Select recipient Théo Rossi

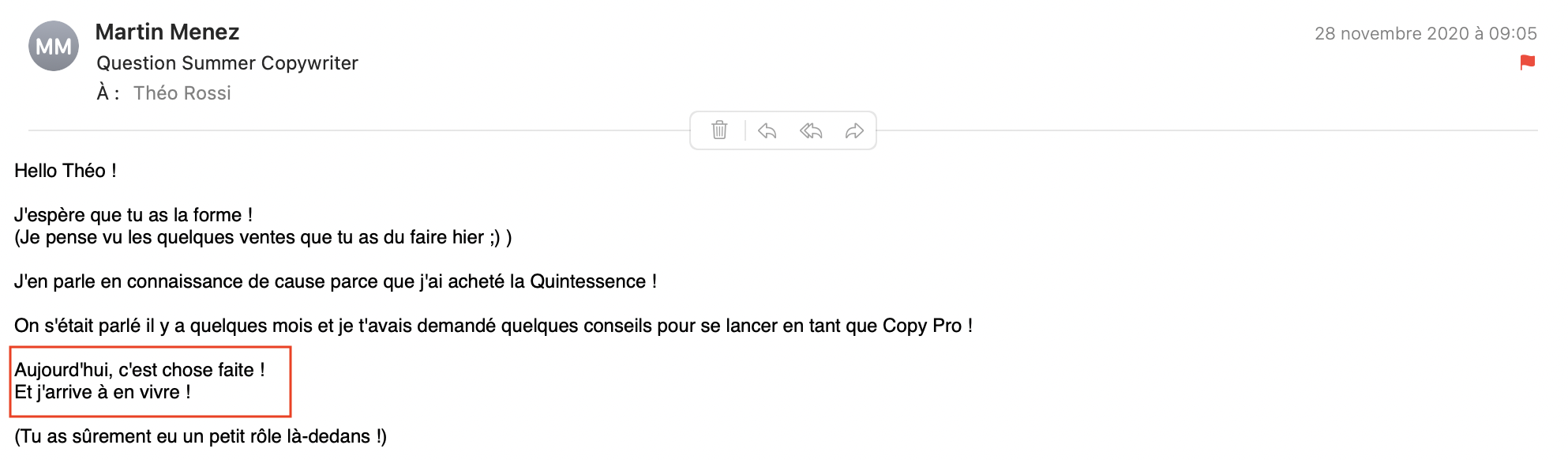(x=182, y=93)
